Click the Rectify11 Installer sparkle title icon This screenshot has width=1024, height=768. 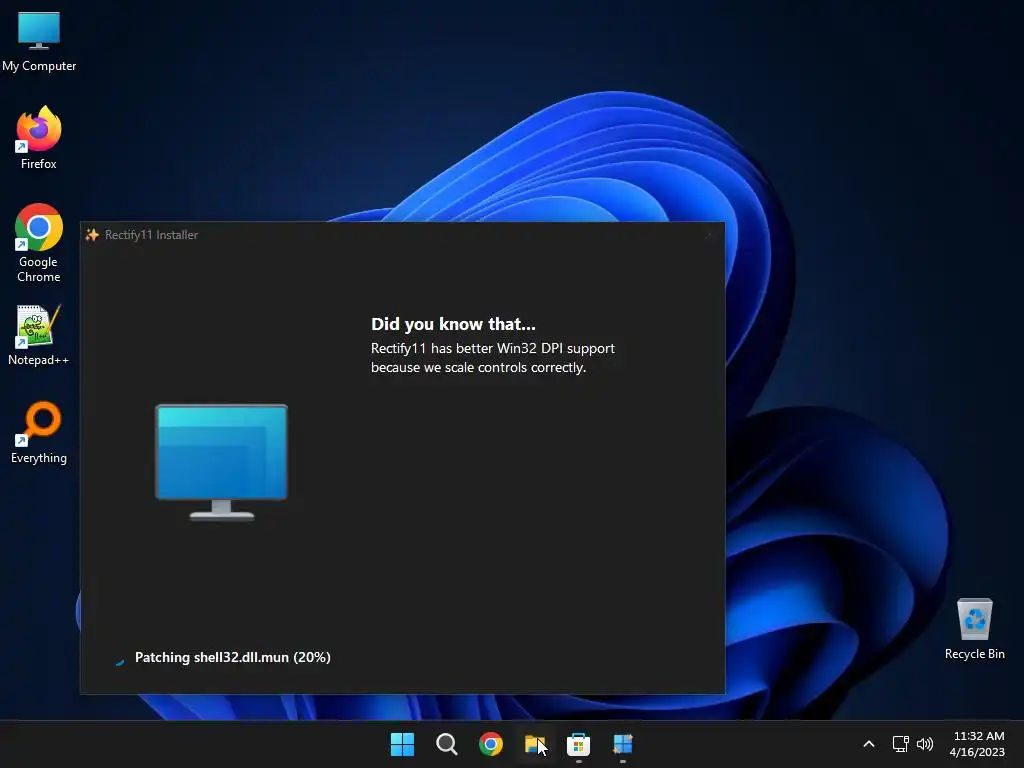click(92, 234)
